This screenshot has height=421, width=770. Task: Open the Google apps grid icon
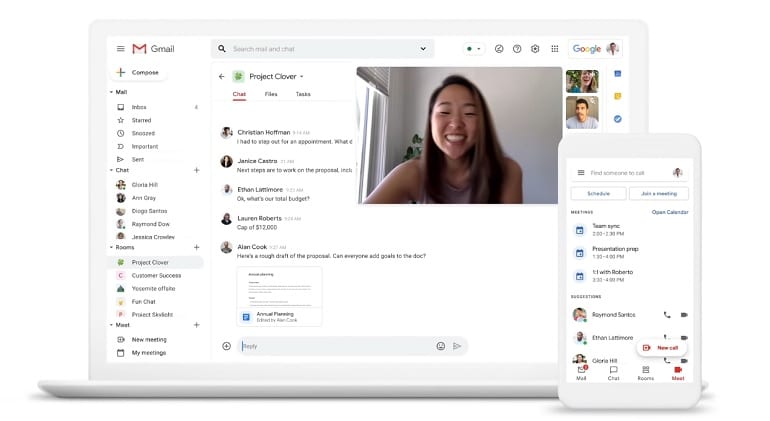tap(553, 49)
